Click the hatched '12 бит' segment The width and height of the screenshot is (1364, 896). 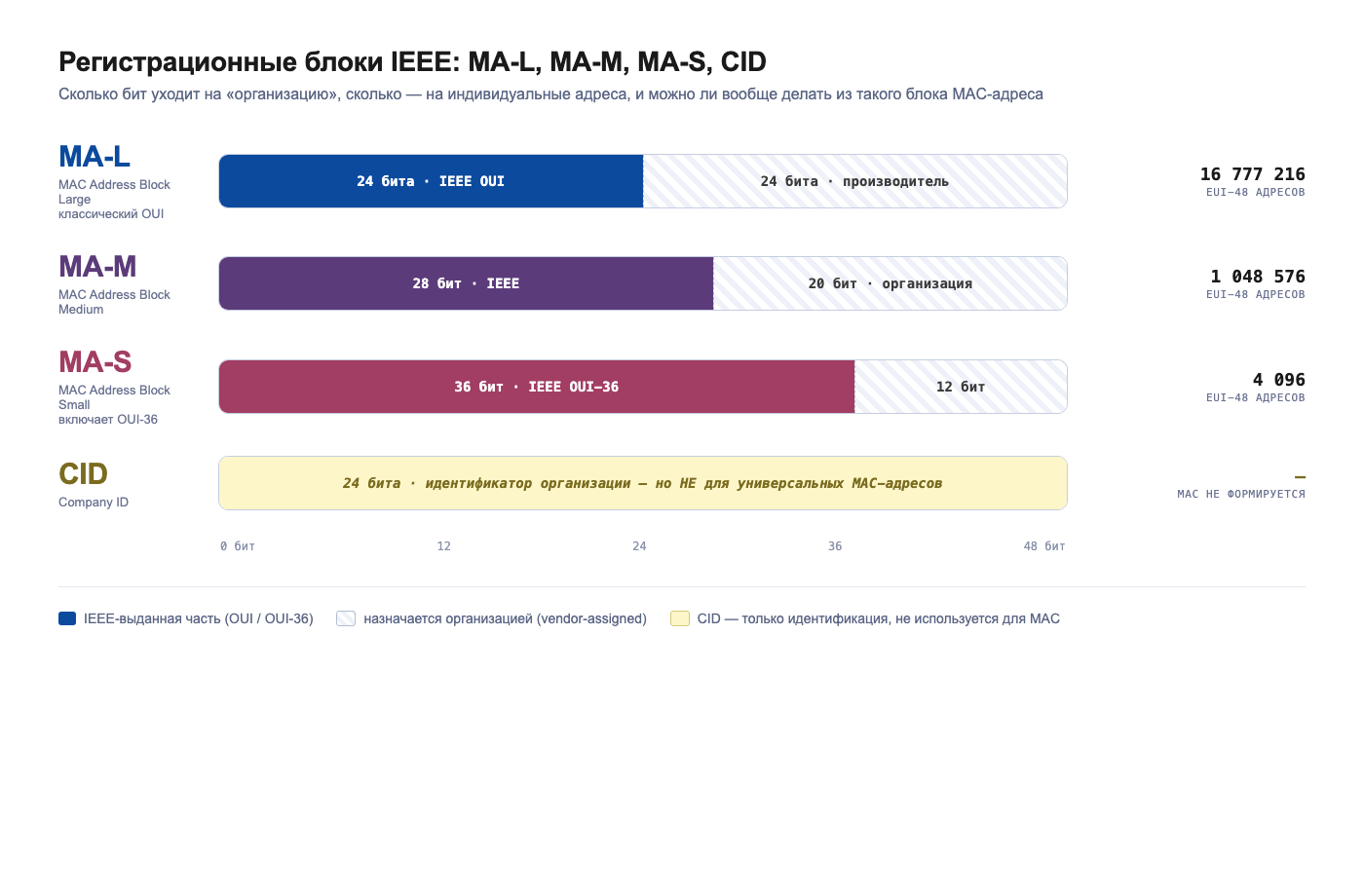click(961, 387)
